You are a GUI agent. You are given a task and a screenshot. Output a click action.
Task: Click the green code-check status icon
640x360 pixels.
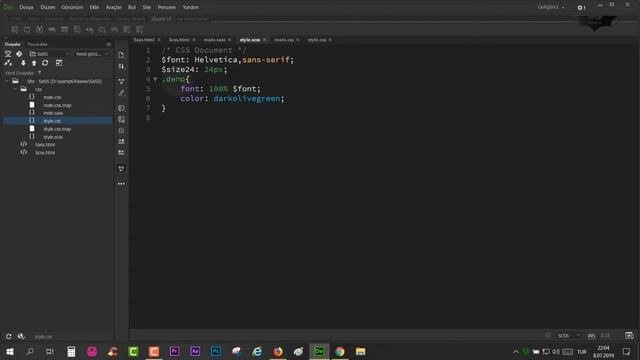coord(548,335)
